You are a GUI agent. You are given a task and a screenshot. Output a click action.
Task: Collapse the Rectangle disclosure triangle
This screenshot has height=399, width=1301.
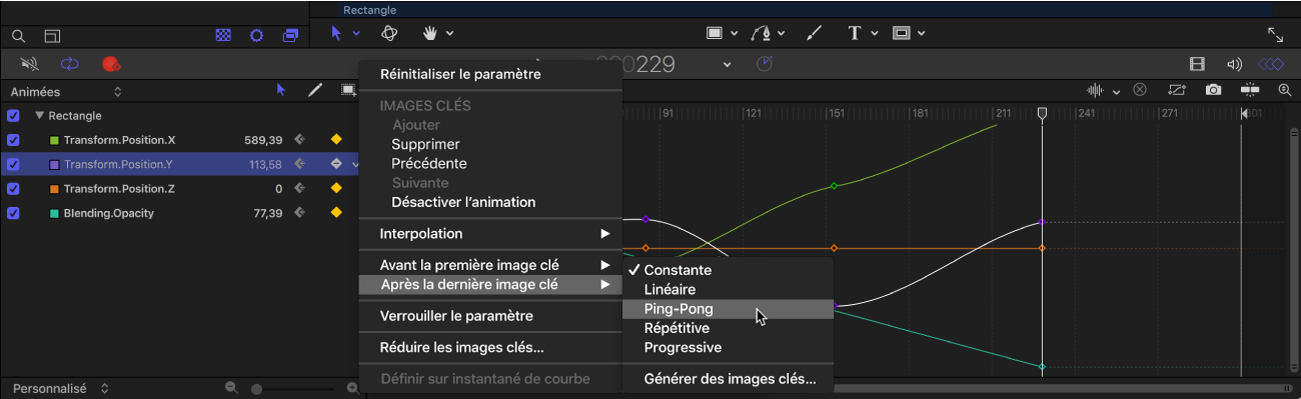point(40,115)
